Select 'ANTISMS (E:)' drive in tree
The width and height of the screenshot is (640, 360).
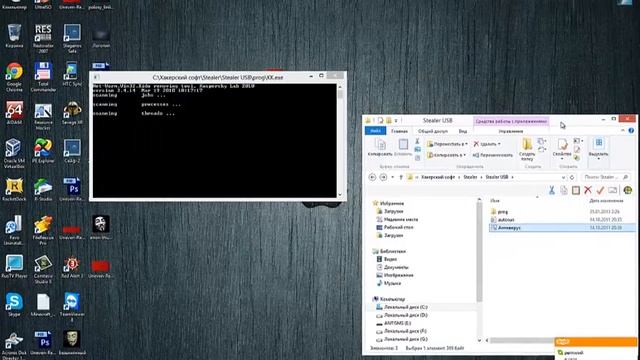click(397, 323)
